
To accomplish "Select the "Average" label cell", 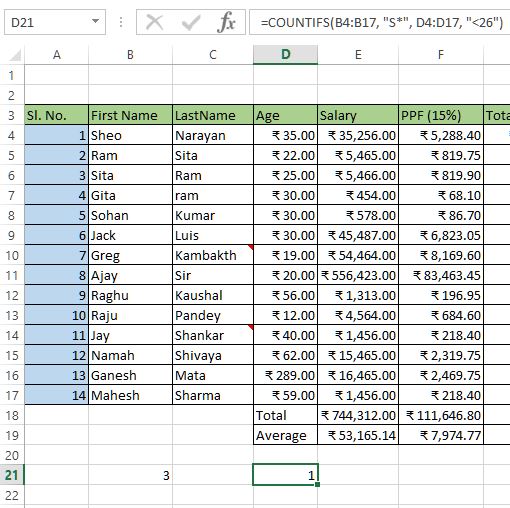I will tap(285, 435).
